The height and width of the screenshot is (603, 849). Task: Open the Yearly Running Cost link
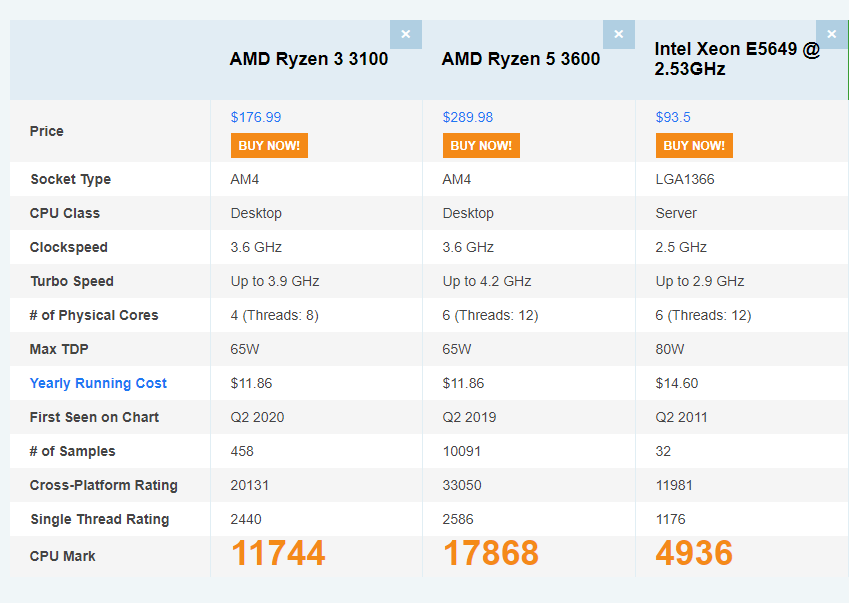(x=98, y=383)
